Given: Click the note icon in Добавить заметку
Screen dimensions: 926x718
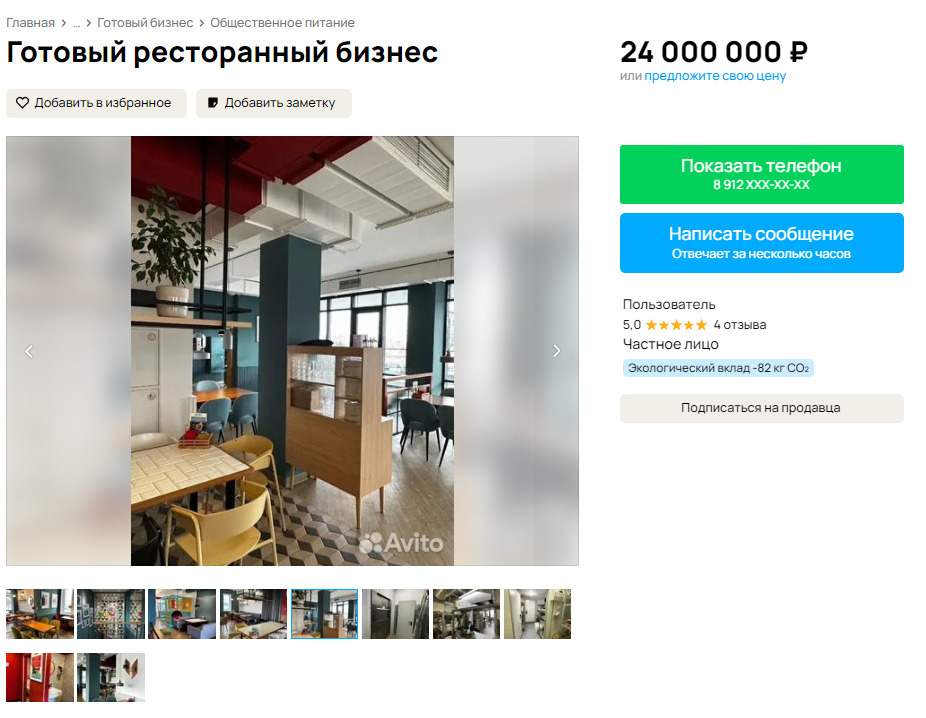Looking at the screenshot, I should 213,103.
